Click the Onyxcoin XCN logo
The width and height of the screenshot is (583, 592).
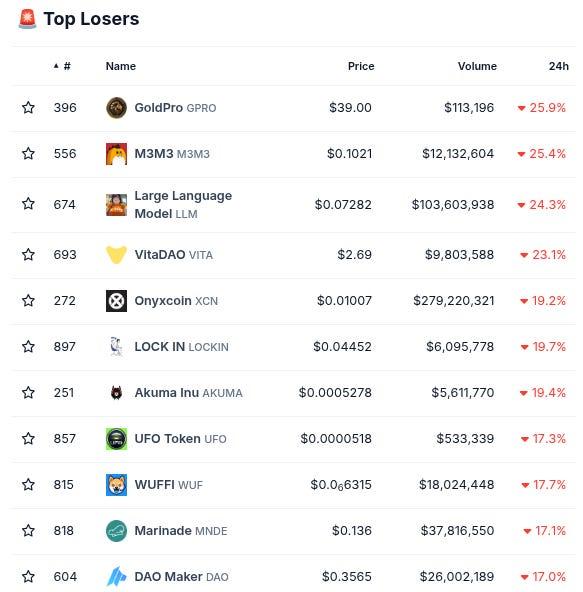coord(116,301)
